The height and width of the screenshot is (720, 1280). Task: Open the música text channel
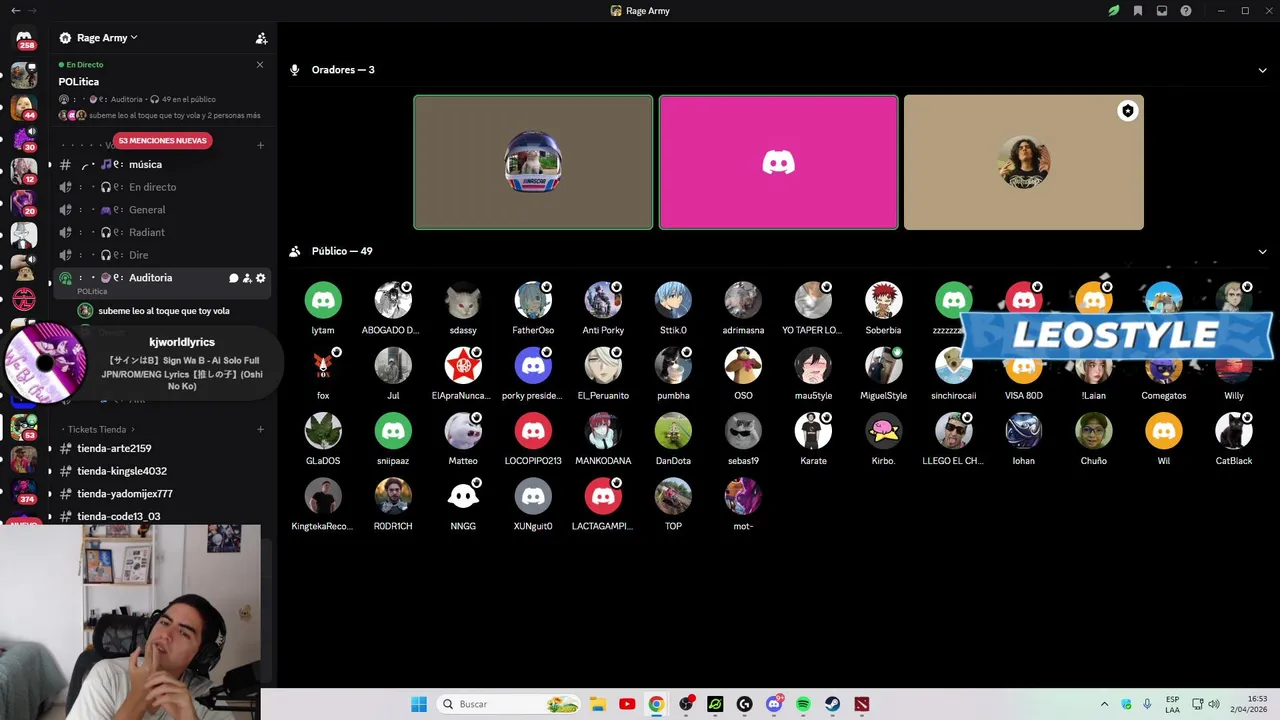tap(160, 164)
